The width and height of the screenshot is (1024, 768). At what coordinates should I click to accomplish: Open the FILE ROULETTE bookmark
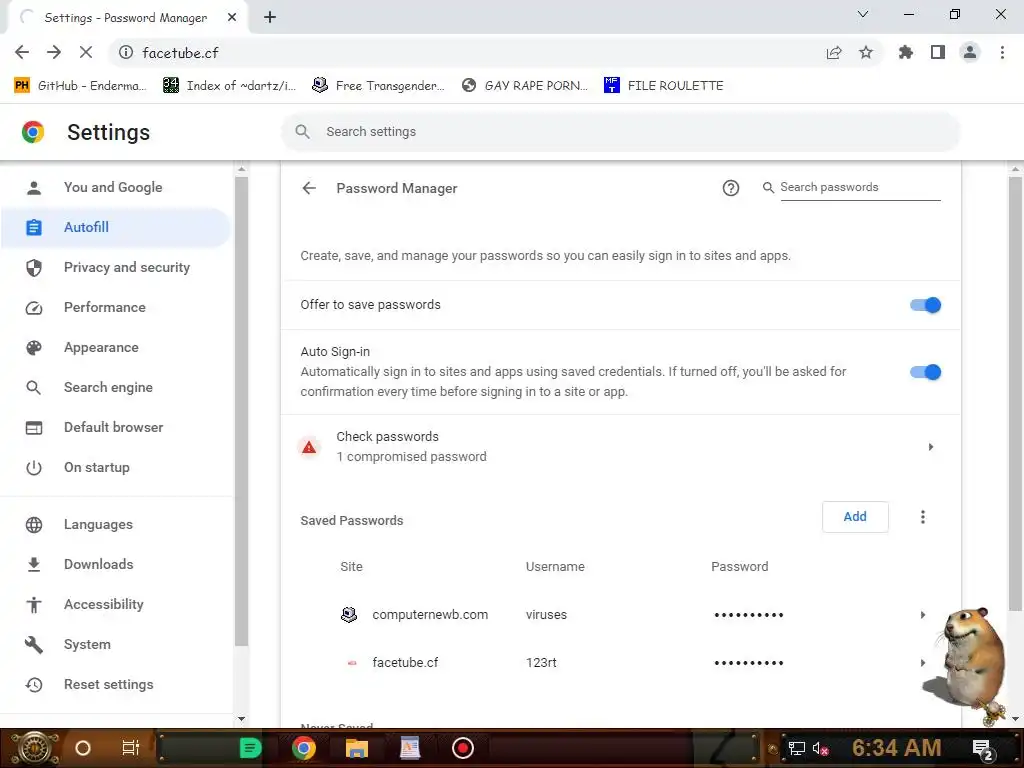tap(664, 86)
